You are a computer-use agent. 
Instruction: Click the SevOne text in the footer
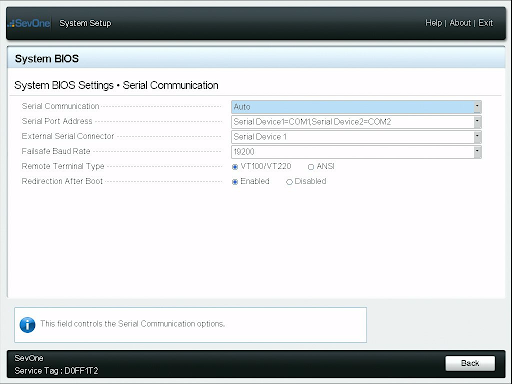29,358
